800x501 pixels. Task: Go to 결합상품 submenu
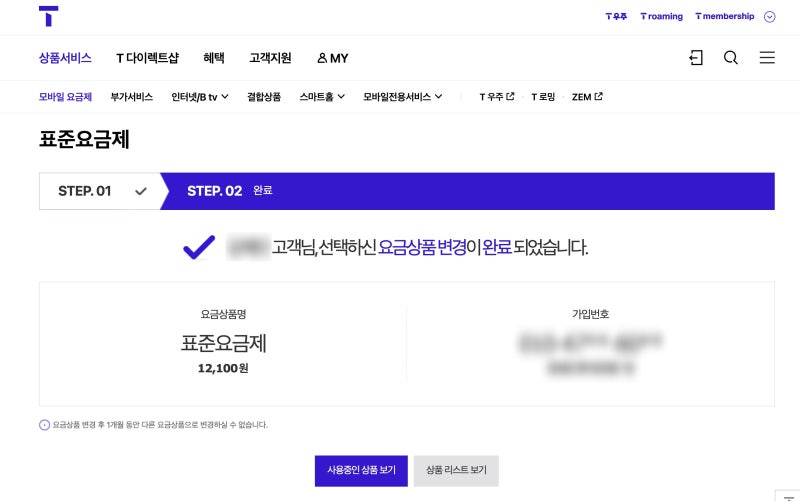(x=264, y=97)
